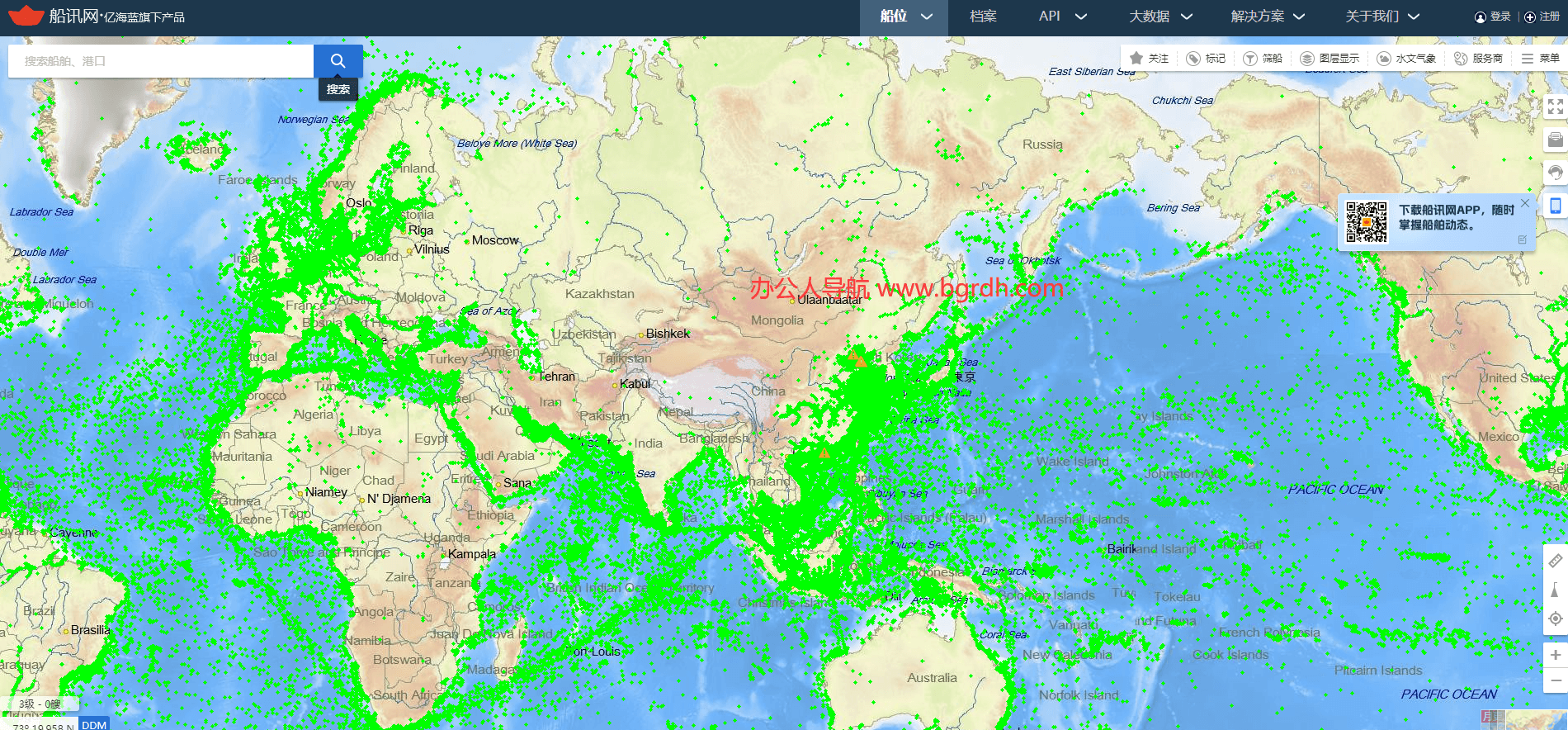Click the ship and port search field

click(161, 61)
